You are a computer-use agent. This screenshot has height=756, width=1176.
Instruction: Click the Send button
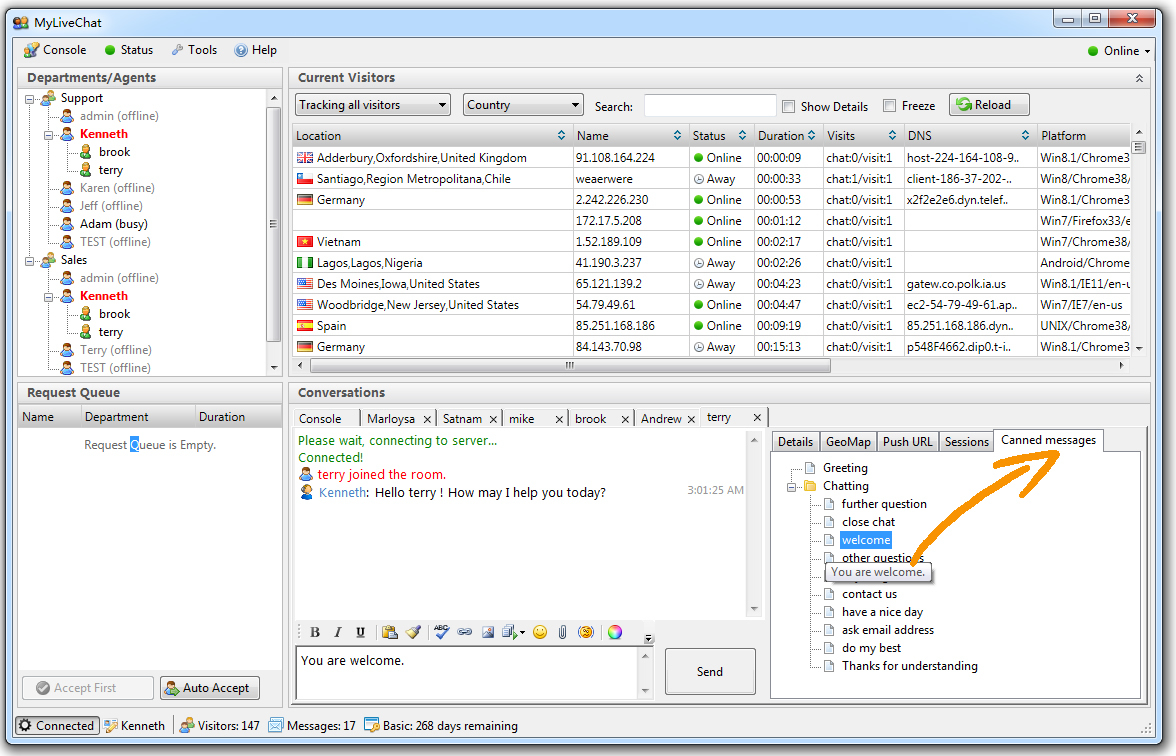(x=709, y=672)
